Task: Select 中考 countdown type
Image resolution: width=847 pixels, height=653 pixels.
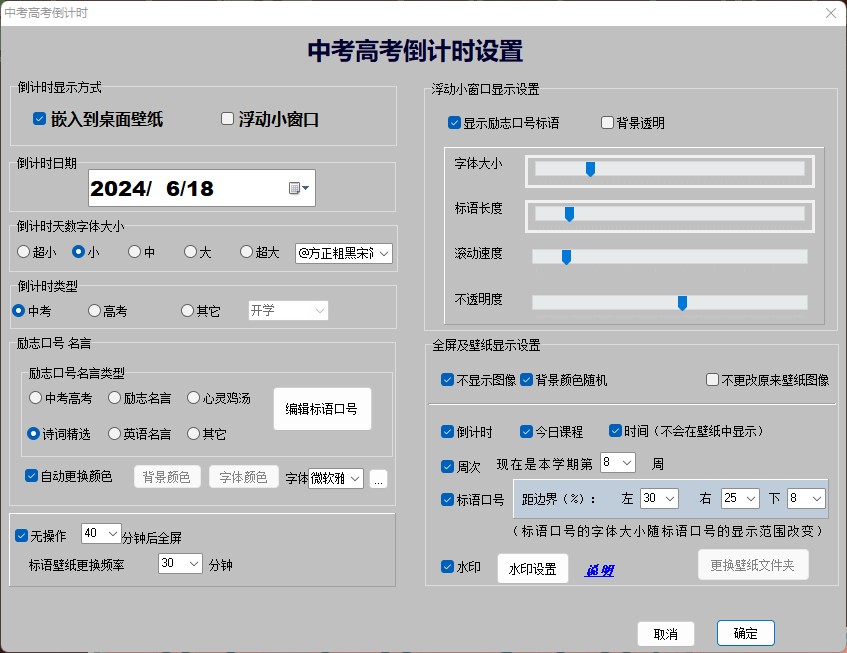Action: pyautogui.click(x=18, y=311)
